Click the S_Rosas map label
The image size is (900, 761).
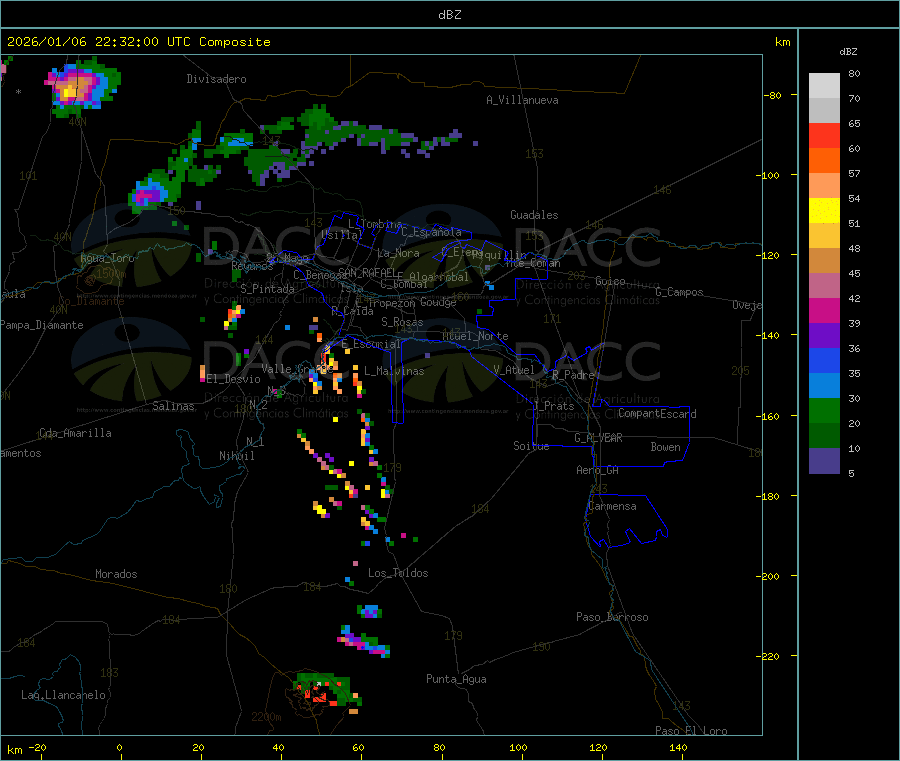(x=402, y=322)
